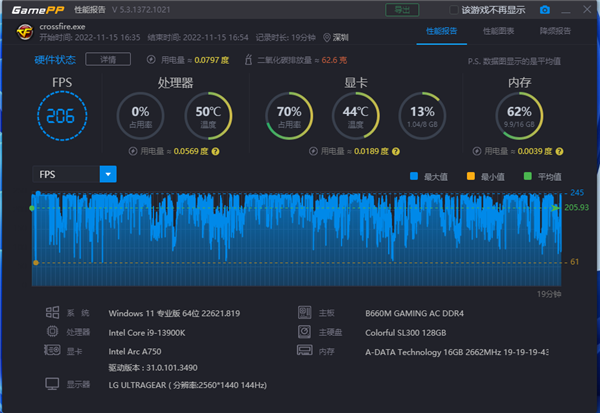Click the camera screenshot icon
This screenshot has height=413, width=600.
click(545, 10)
